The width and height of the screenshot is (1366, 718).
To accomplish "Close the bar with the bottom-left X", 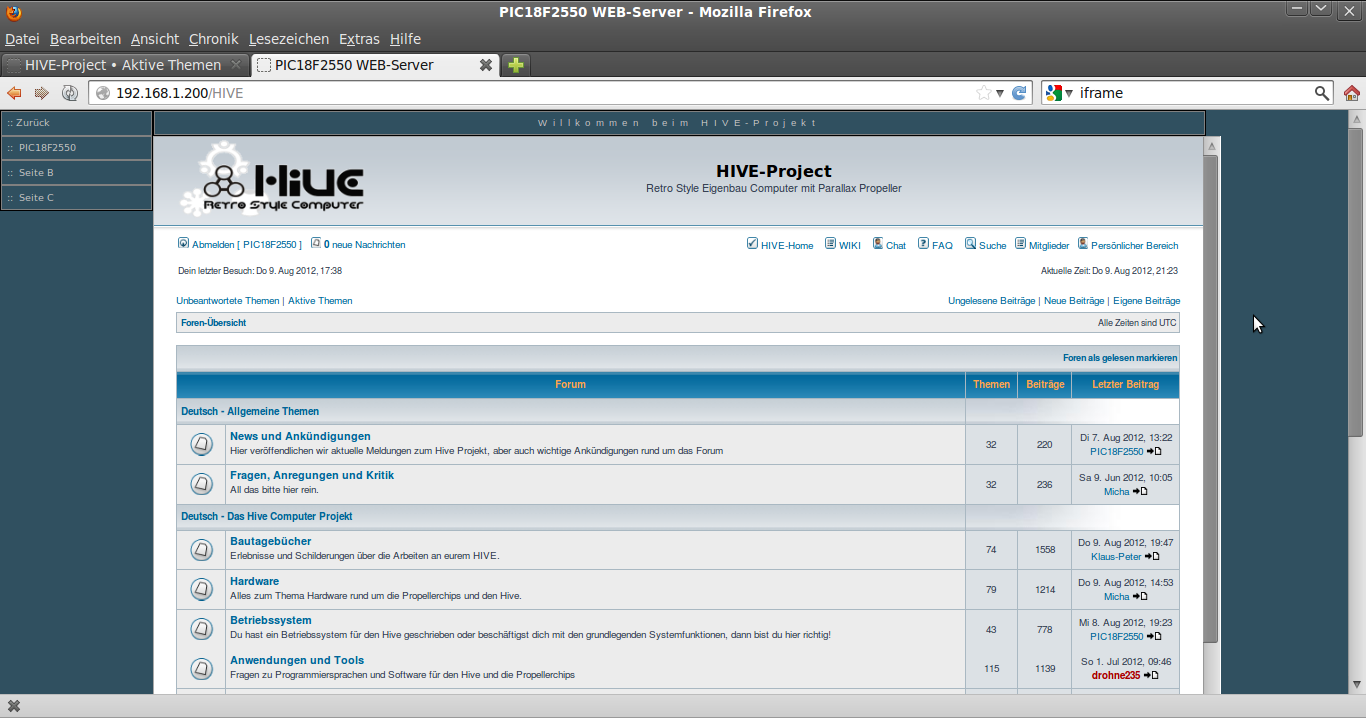I will [14, 705].
